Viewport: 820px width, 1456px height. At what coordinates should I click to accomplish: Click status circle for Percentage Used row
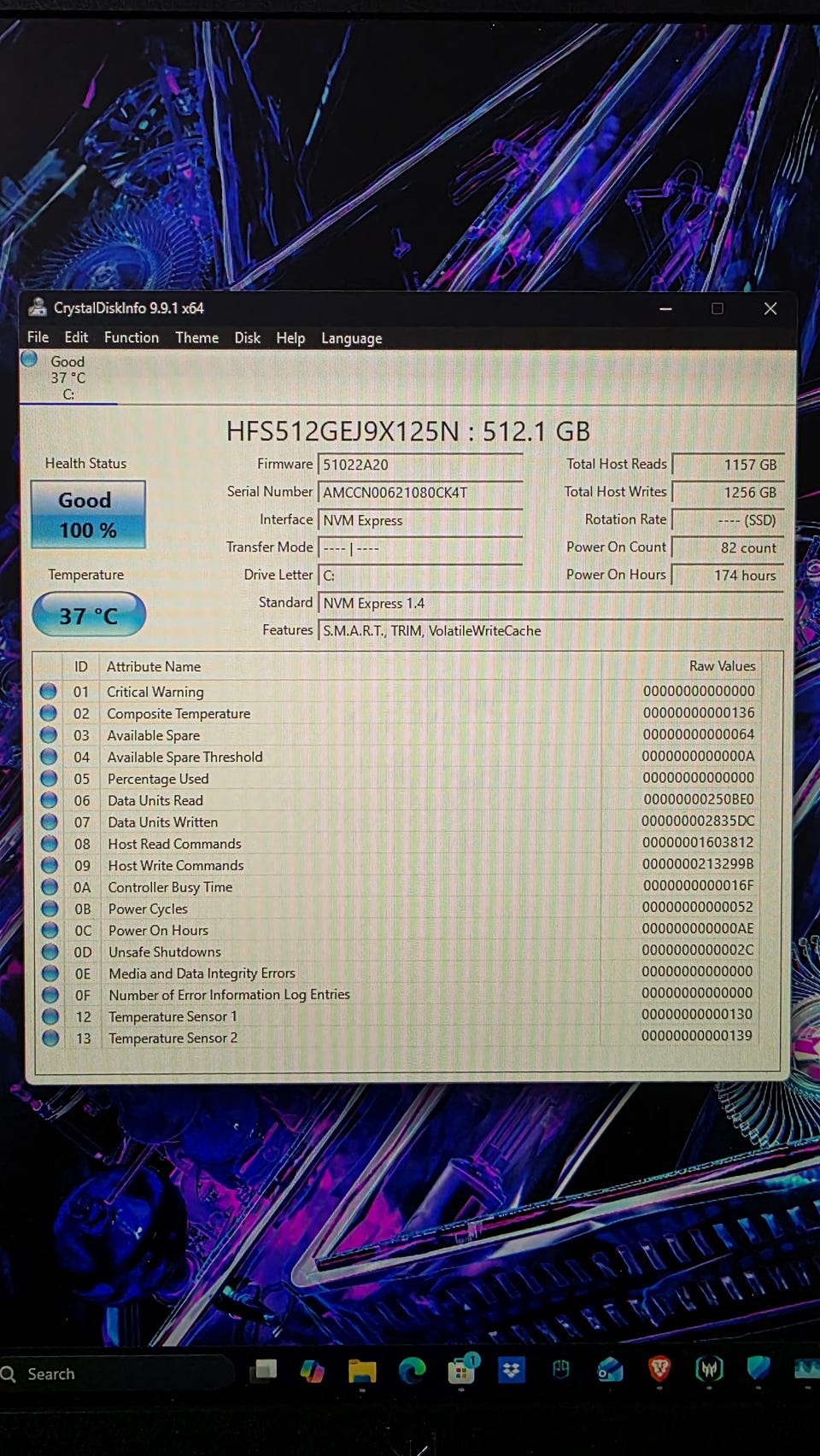click(49, 778)
